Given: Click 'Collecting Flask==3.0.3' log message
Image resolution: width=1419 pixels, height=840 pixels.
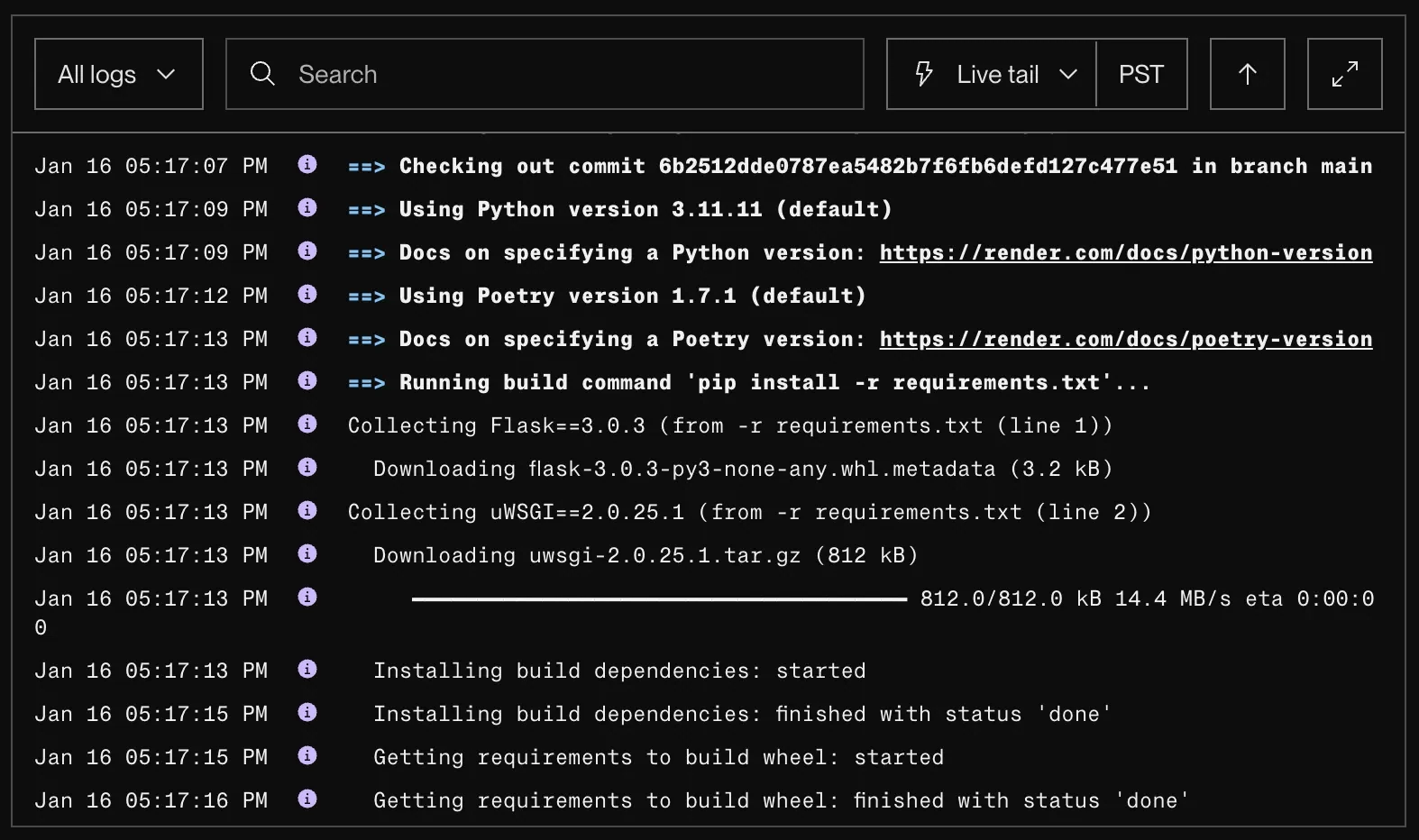Looking at the screenshot, I should click(x=730, y=425).
